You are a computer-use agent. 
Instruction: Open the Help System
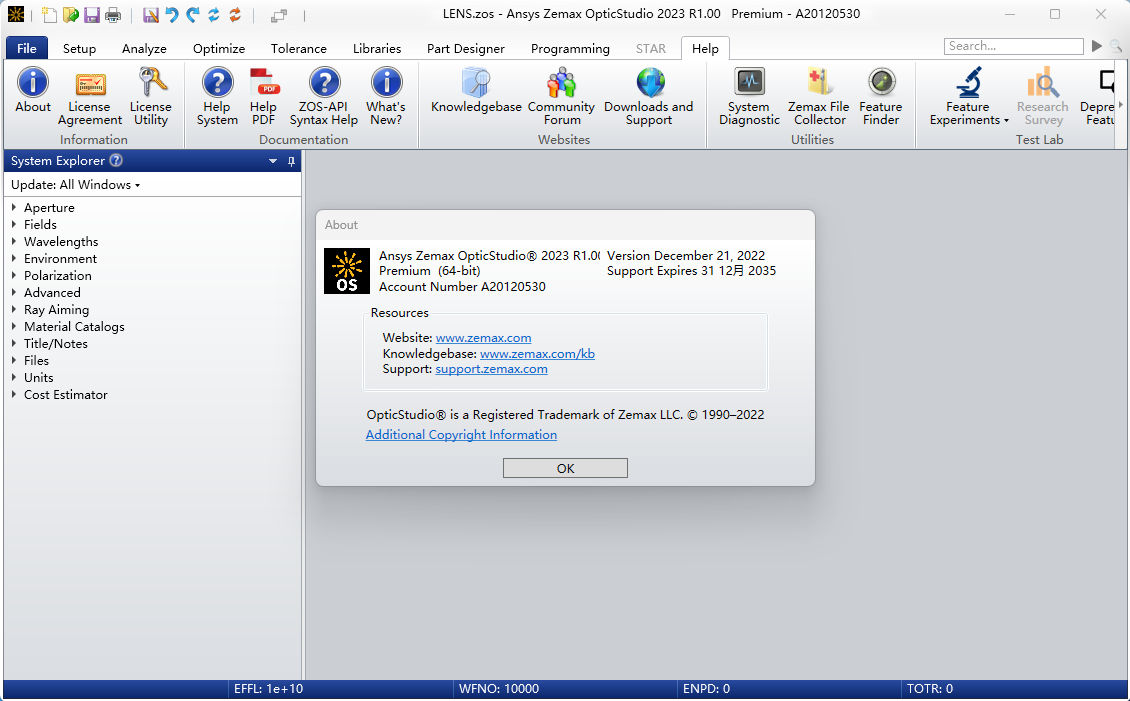pyautogui.click(x=217, y=97)
